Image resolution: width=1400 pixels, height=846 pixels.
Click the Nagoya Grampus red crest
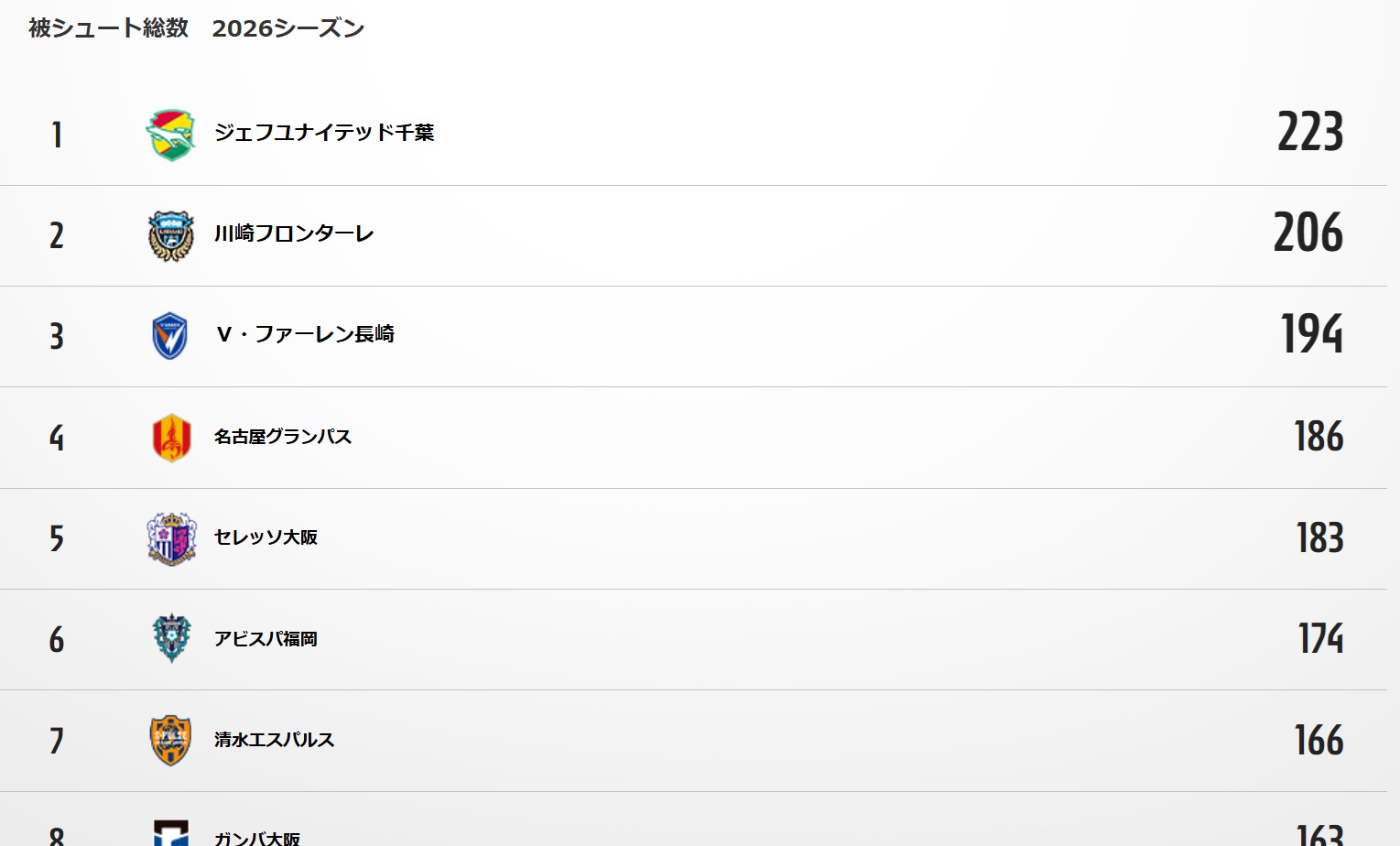tap(171, 438)
